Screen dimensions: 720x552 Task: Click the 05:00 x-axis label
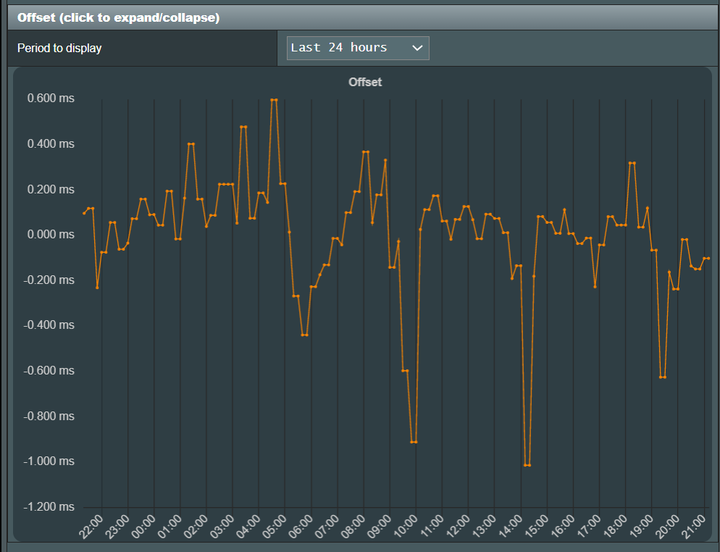[x=275, y=526]
